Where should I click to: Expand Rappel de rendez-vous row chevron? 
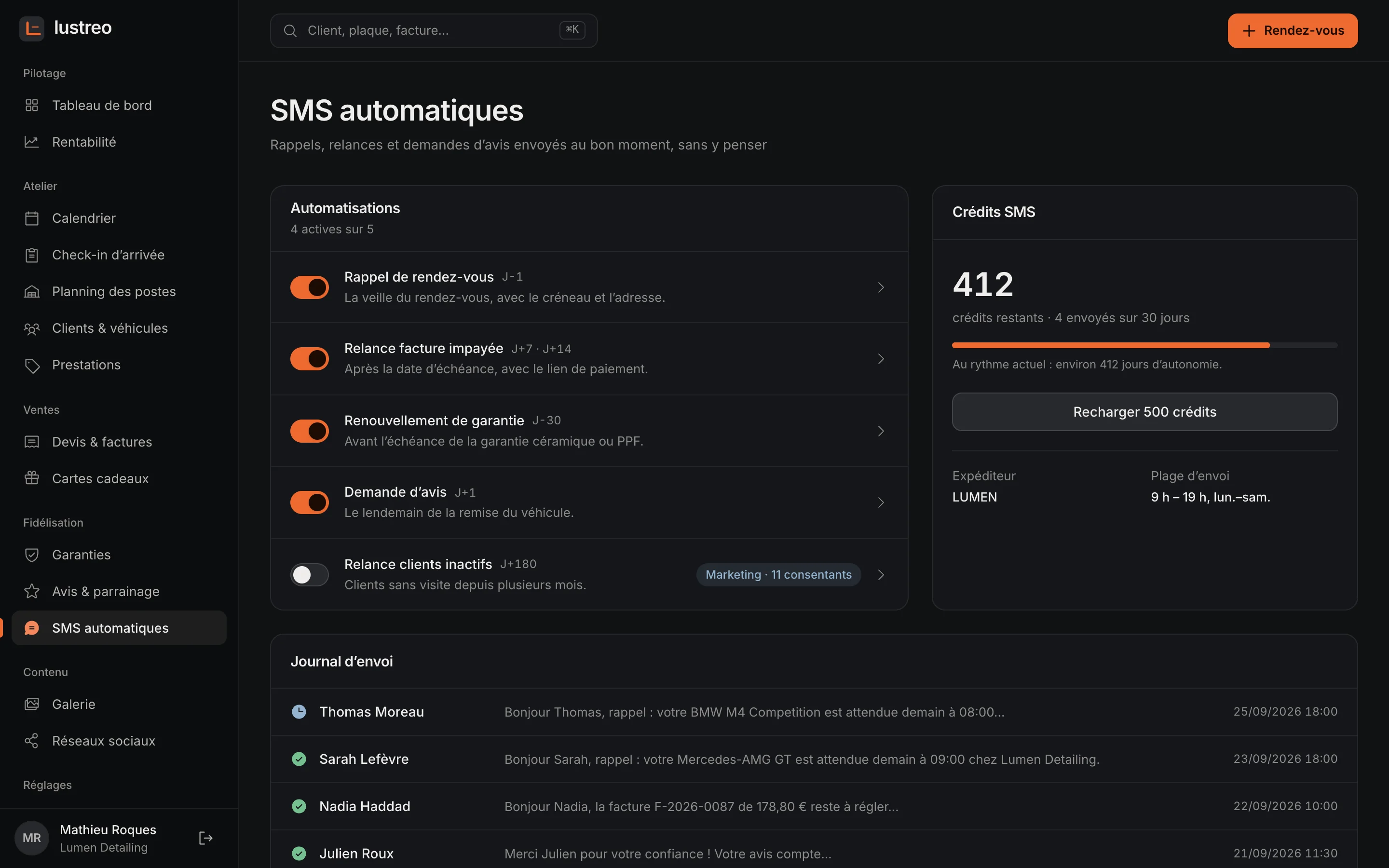881,287
